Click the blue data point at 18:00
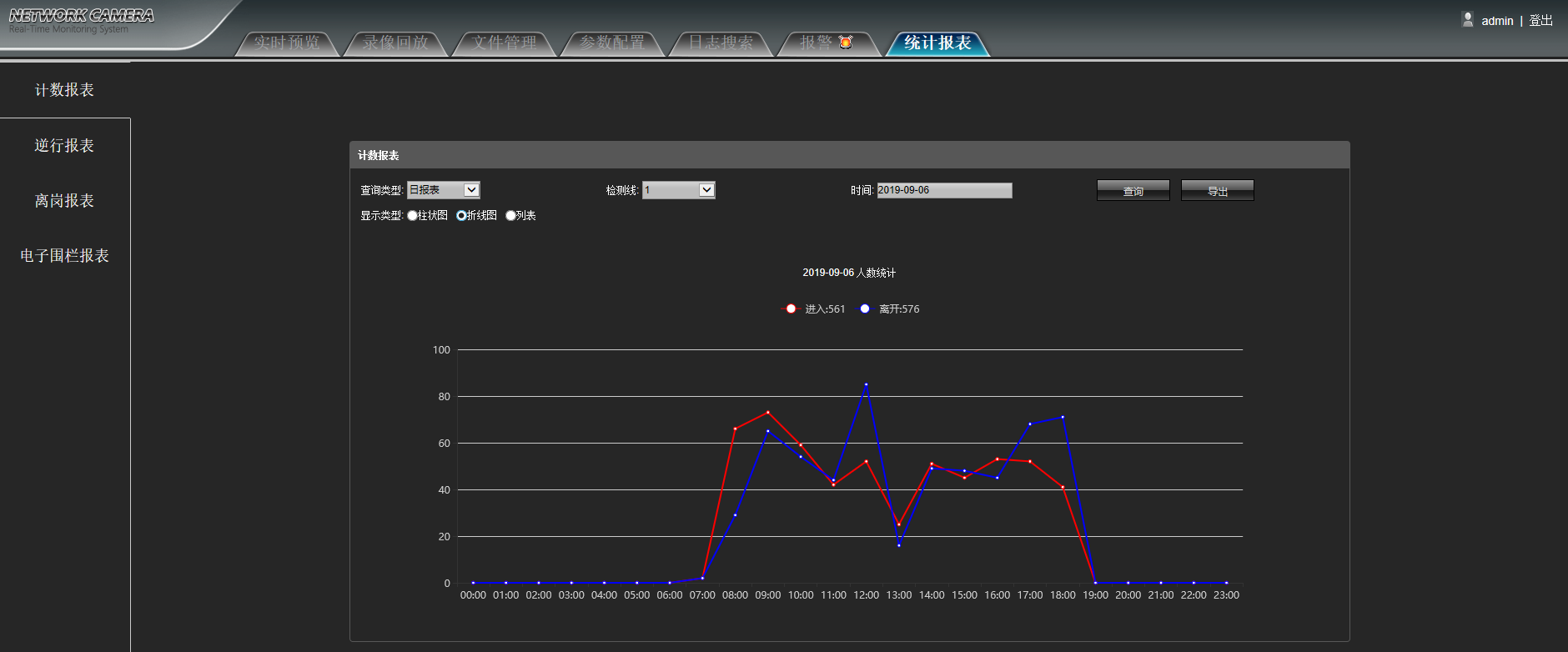Screen dimensions: 1568x652 (x=1063, y=417)
